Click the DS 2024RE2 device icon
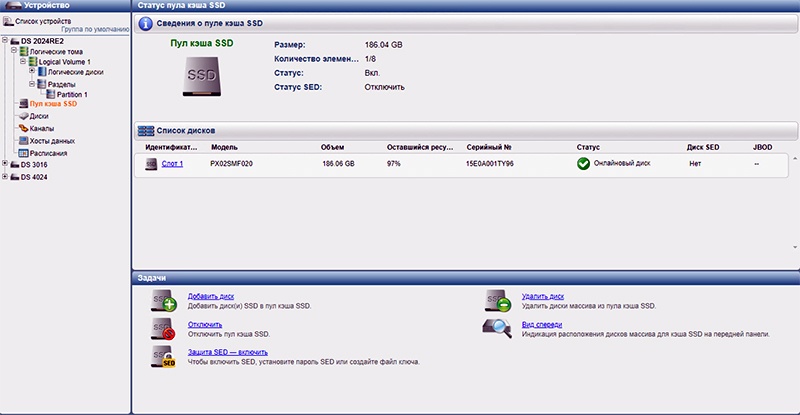Image resolution: width=800 pixels, height=415 pixels. [x=15, y=41]
